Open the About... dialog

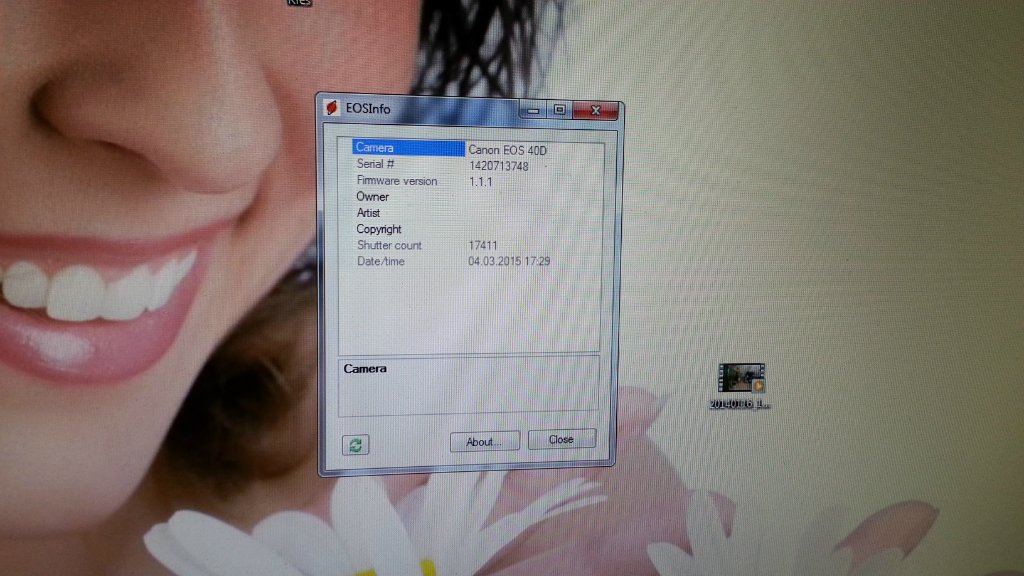(485, 441)
